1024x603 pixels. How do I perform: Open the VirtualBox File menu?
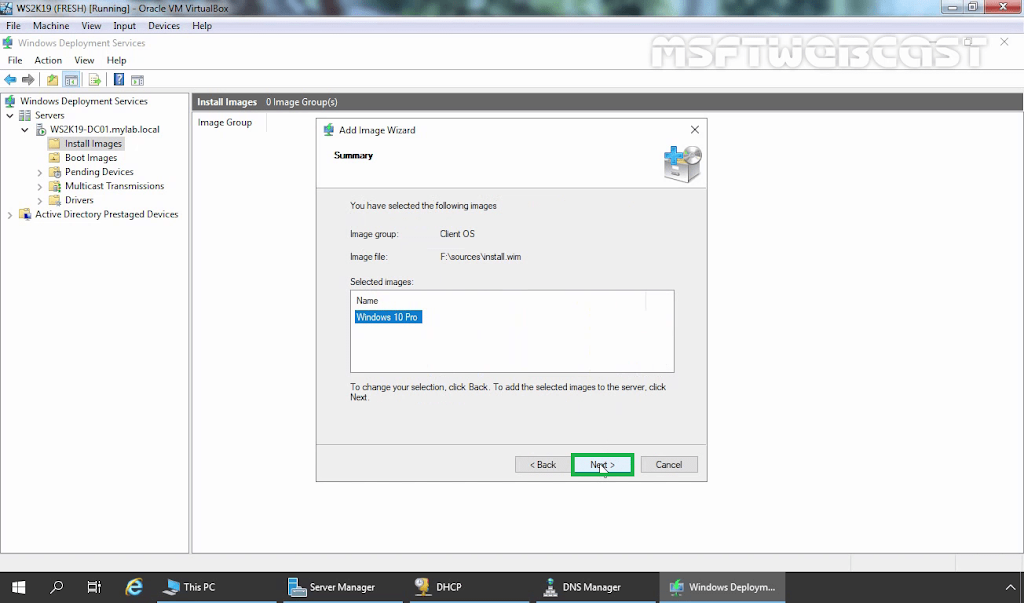(13, 25)
